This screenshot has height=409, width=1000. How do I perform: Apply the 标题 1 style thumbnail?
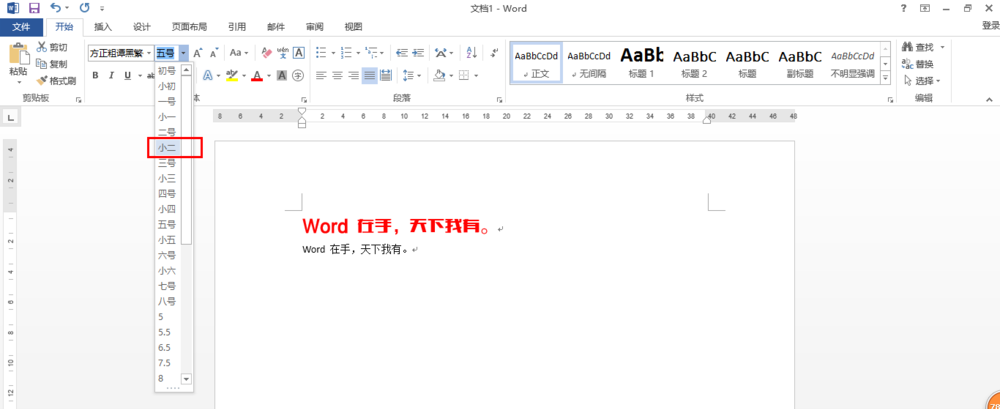tap(641, 62)
